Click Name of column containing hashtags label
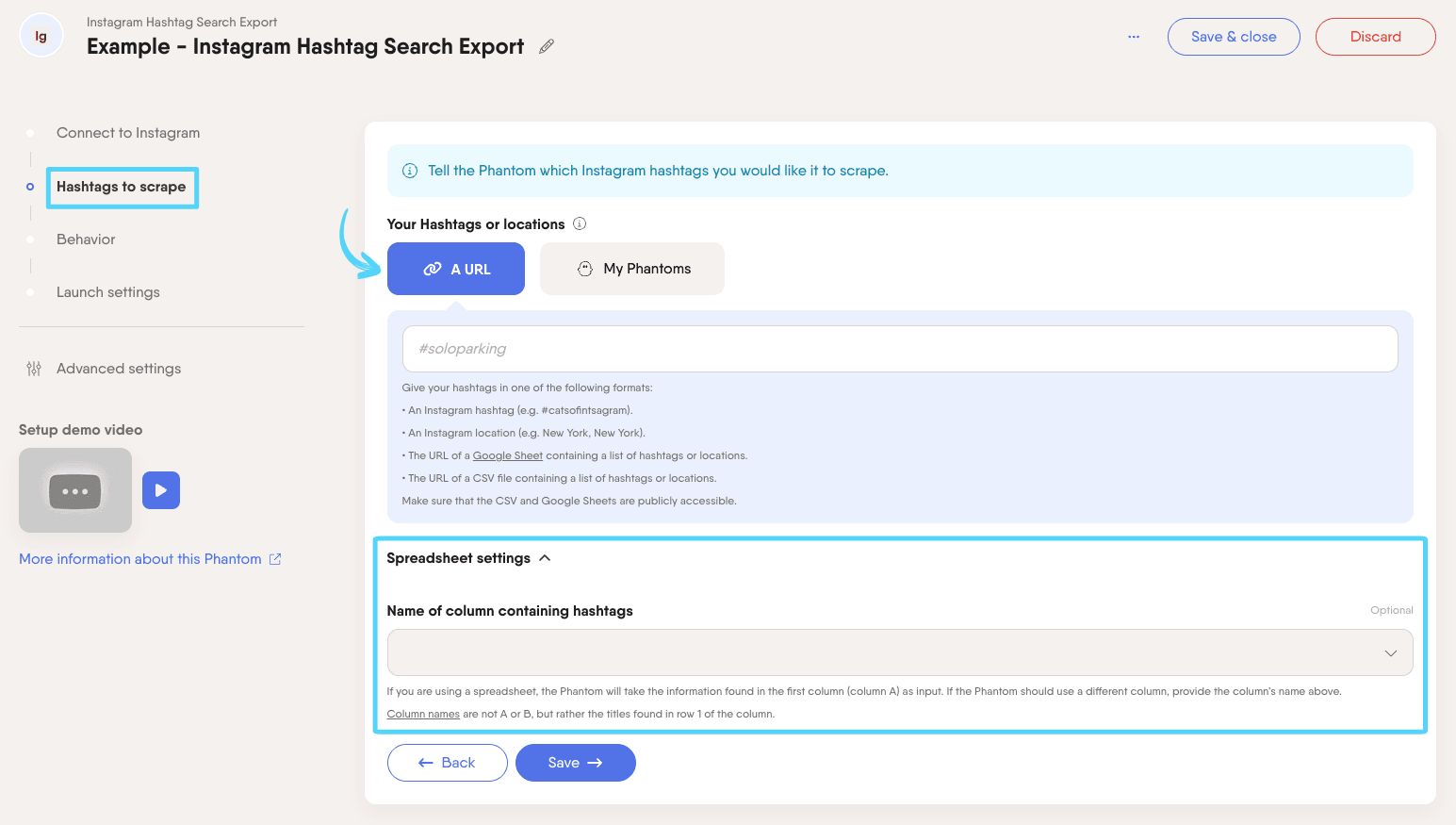 point(510,611)
